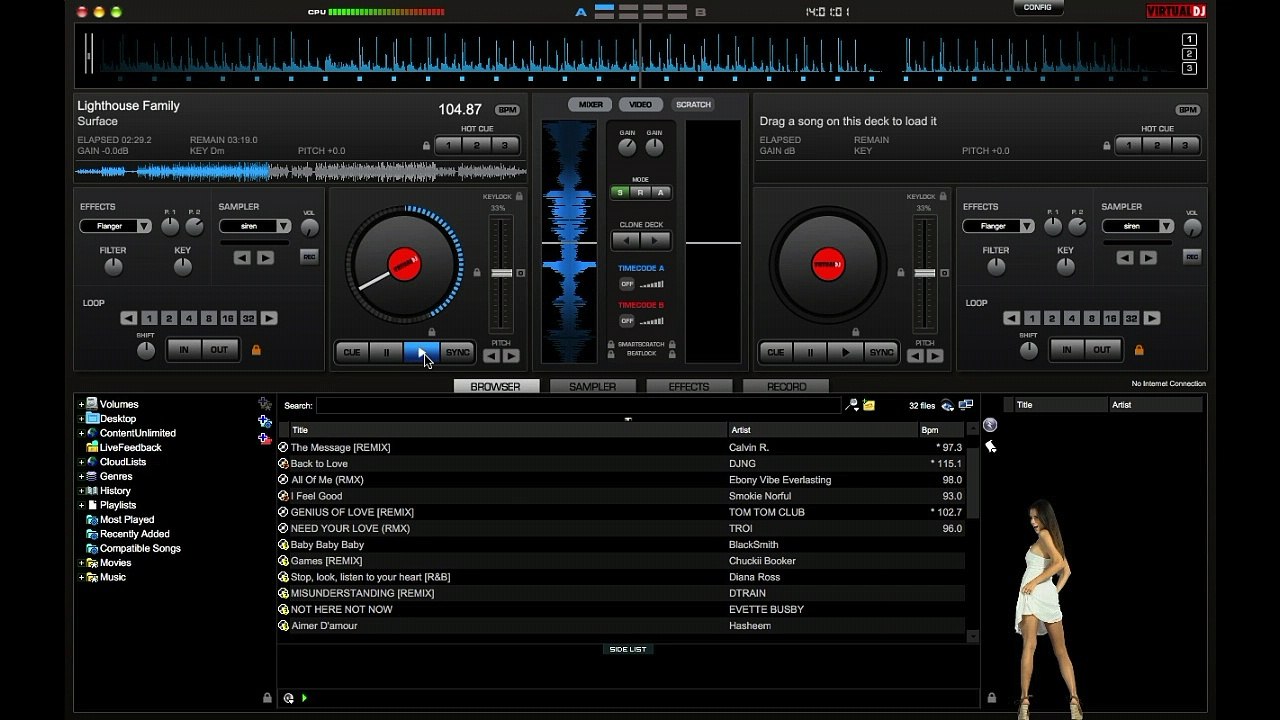Halve the left deck loop length arrow
This screenshot has height=720, width=1280.
[x=129, y=318]
